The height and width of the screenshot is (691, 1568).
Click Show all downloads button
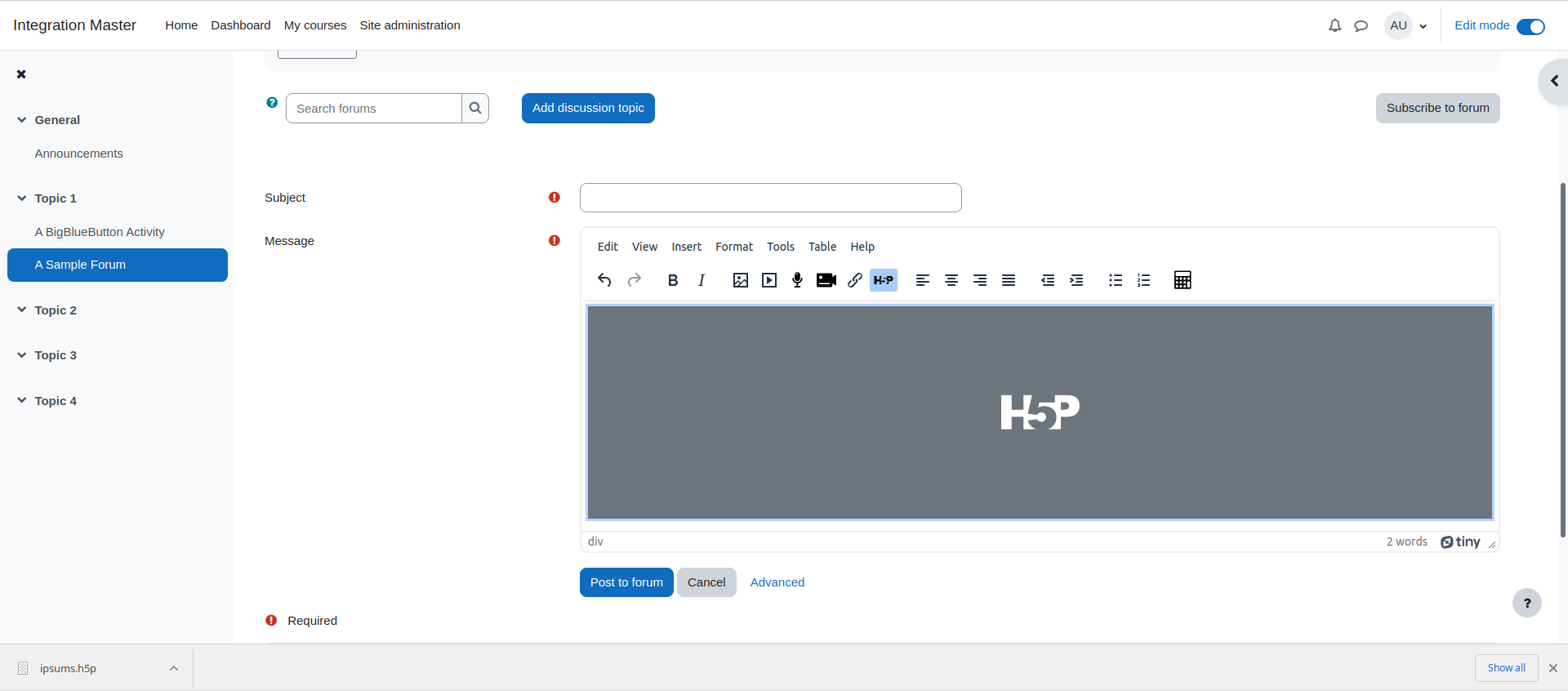pyautogui.click(x=1506, y=668)
